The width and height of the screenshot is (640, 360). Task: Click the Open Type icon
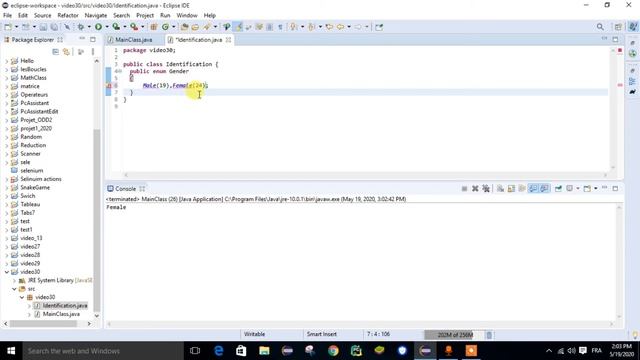184,27
